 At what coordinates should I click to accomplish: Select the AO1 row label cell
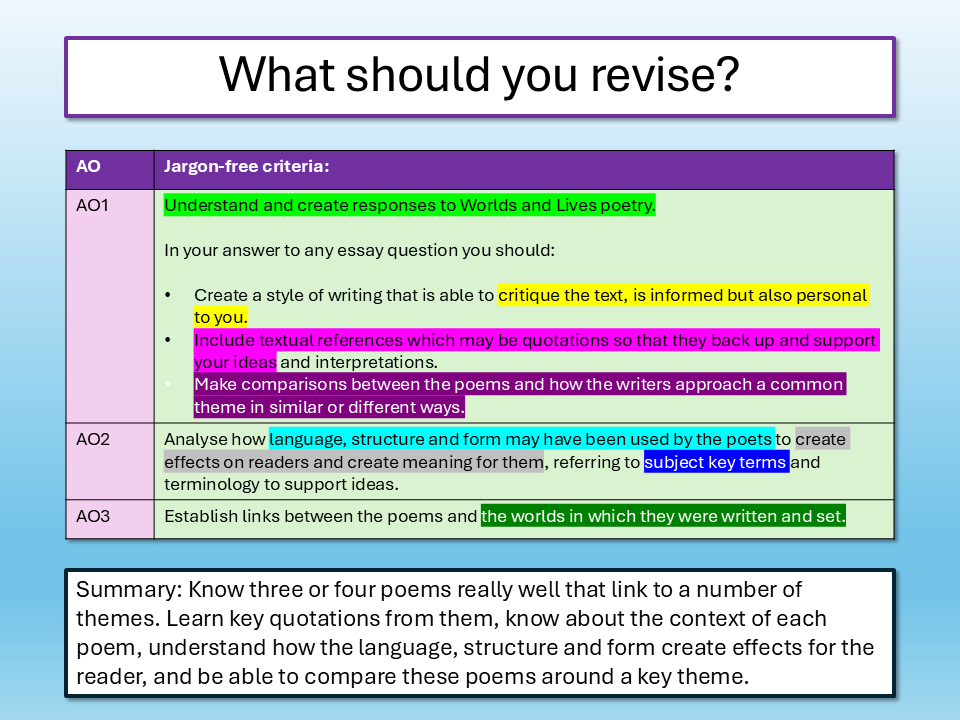(x=92, y=206)
